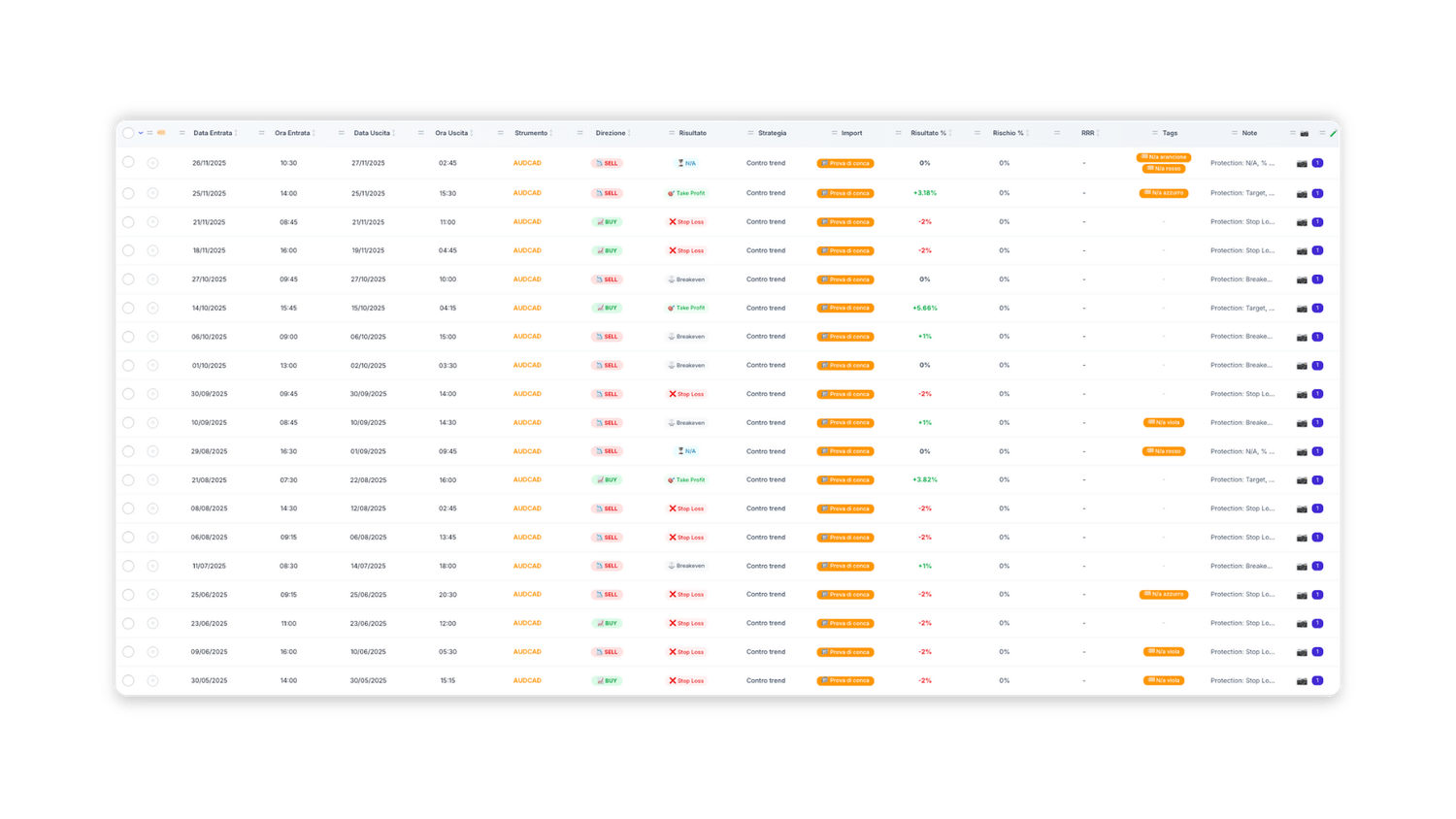Click N/A result badge on 29/08/2025 row
The height and width of the screenshot is (819, 1456).
[686, 451]
